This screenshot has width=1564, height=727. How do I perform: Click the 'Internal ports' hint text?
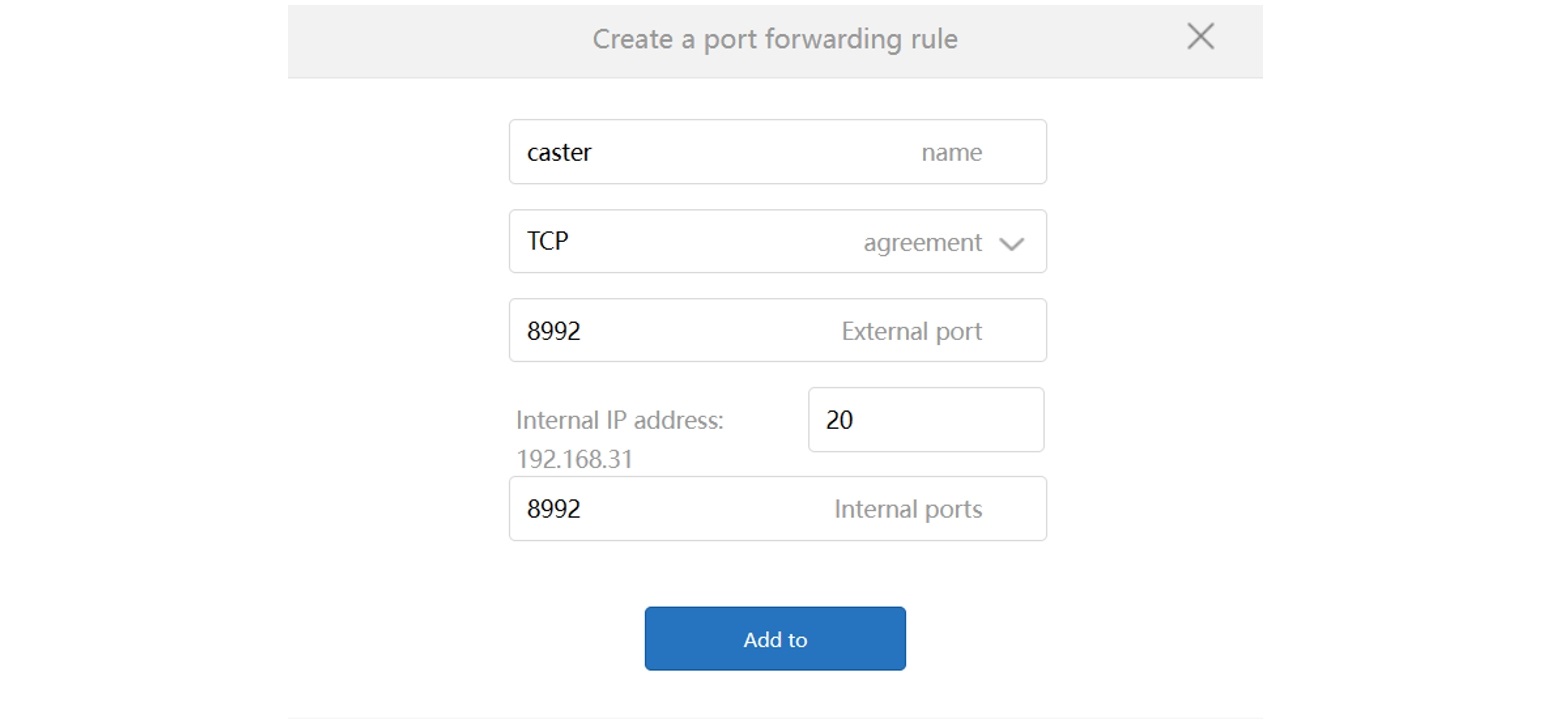(x=907, y=509)
